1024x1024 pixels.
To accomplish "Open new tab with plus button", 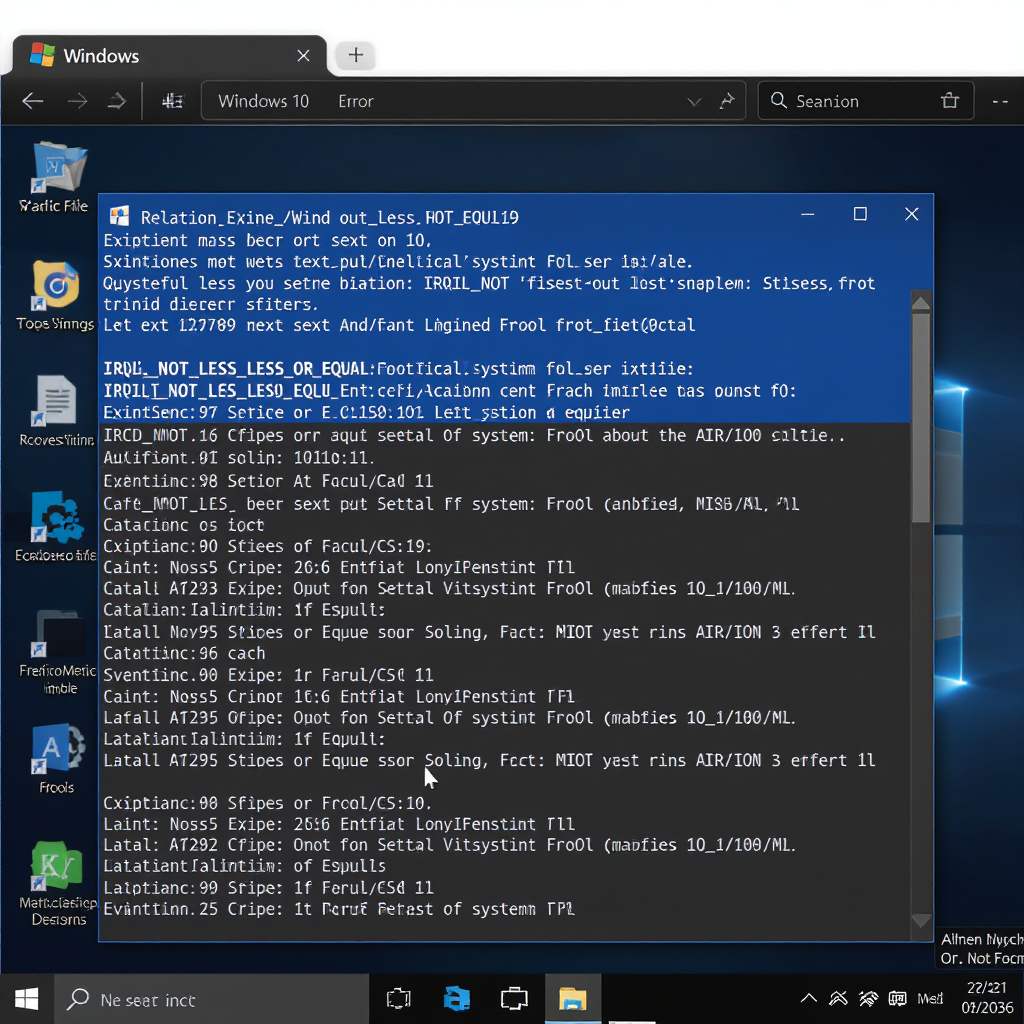I will pos(355,56).
